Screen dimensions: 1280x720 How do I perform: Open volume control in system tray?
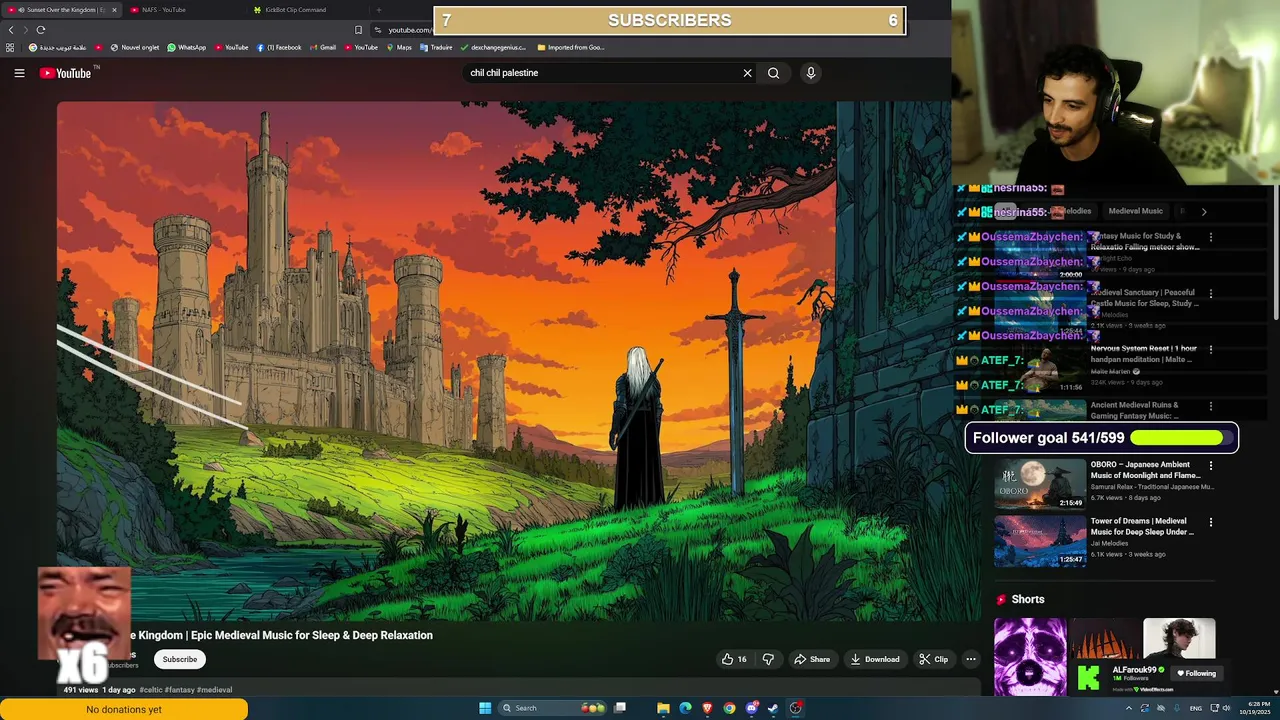[x=1227, y=708]
